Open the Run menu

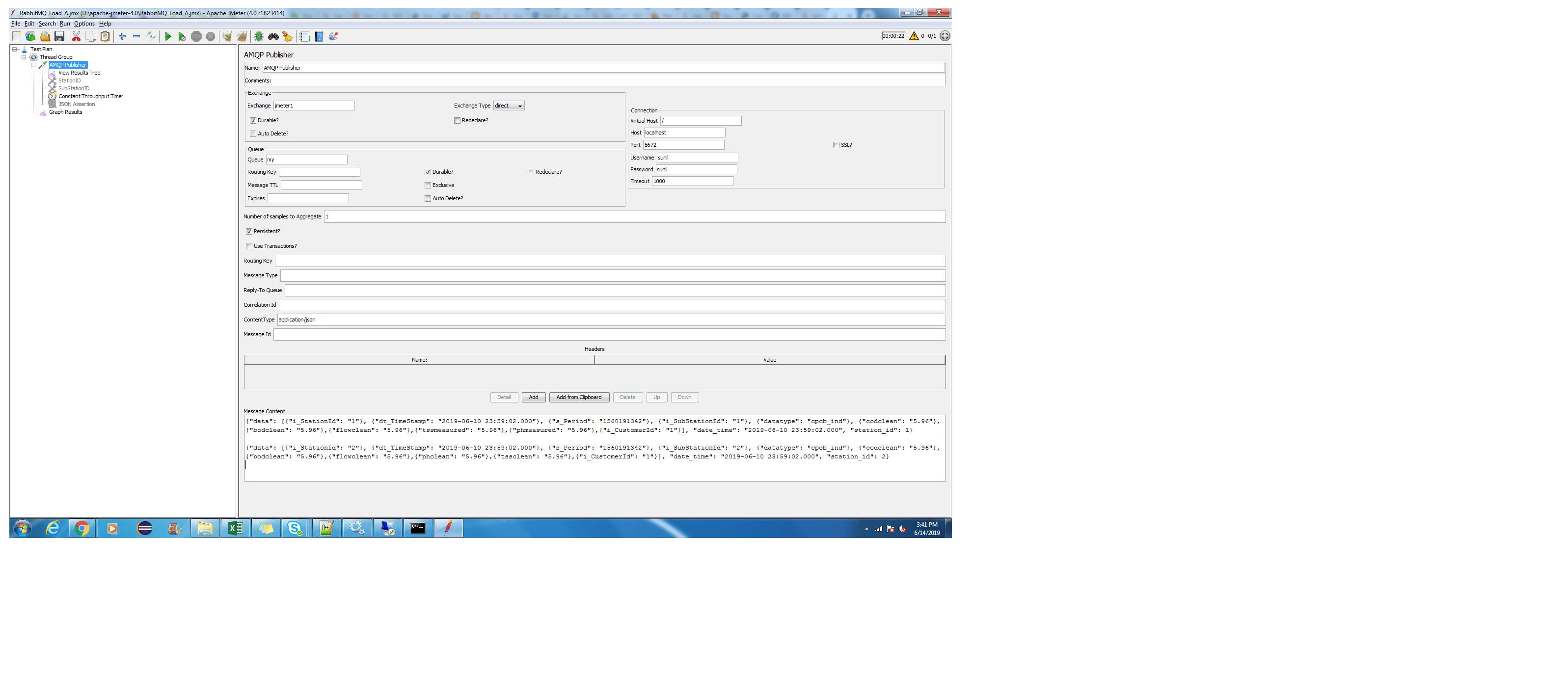[x=64, y=24]
